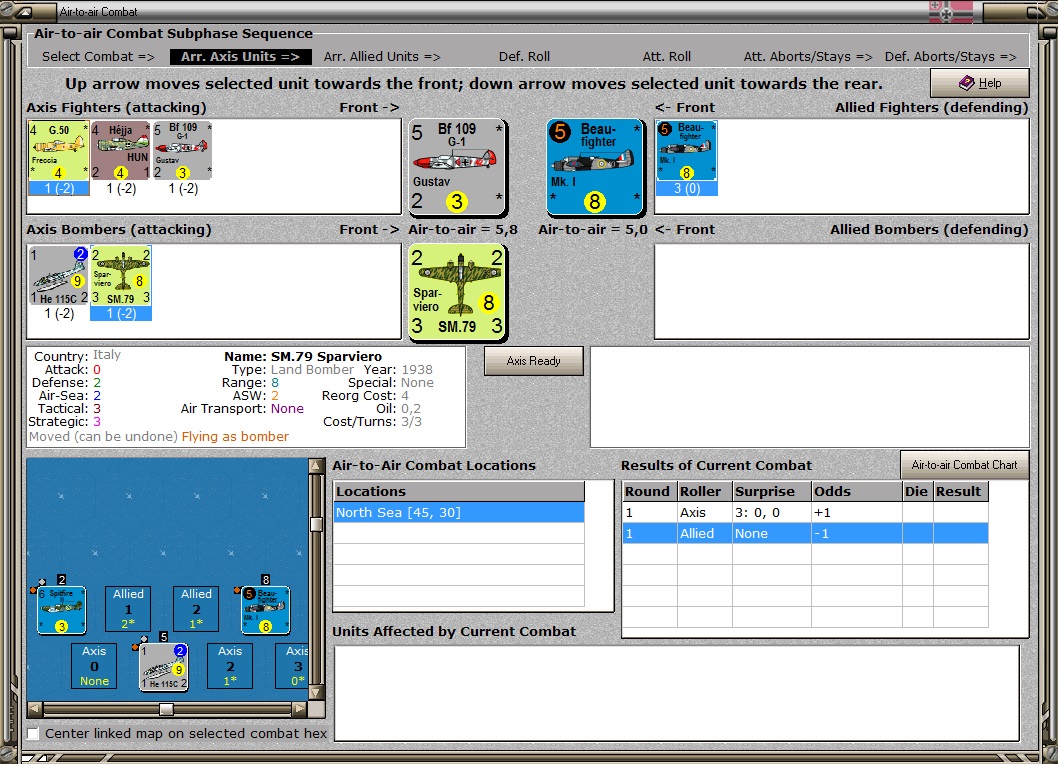Image resolution: width=1058 pixels, height=764 pixels.
Task: Select the He 115C bomber counter
Action: click(59, 275)
